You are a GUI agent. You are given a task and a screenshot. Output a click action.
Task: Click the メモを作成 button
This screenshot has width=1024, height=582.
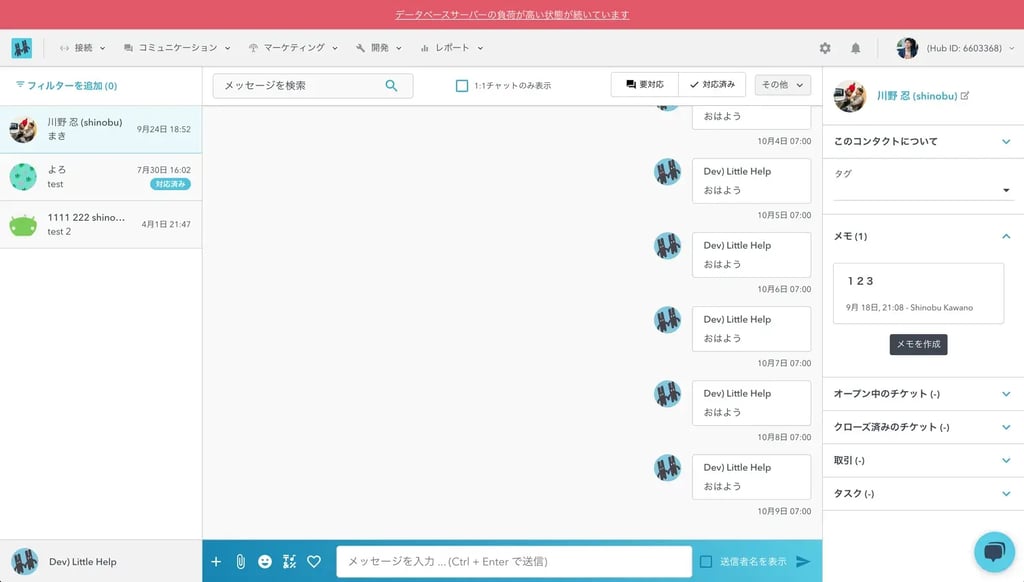pyautogui.click(x=917, y=343)
